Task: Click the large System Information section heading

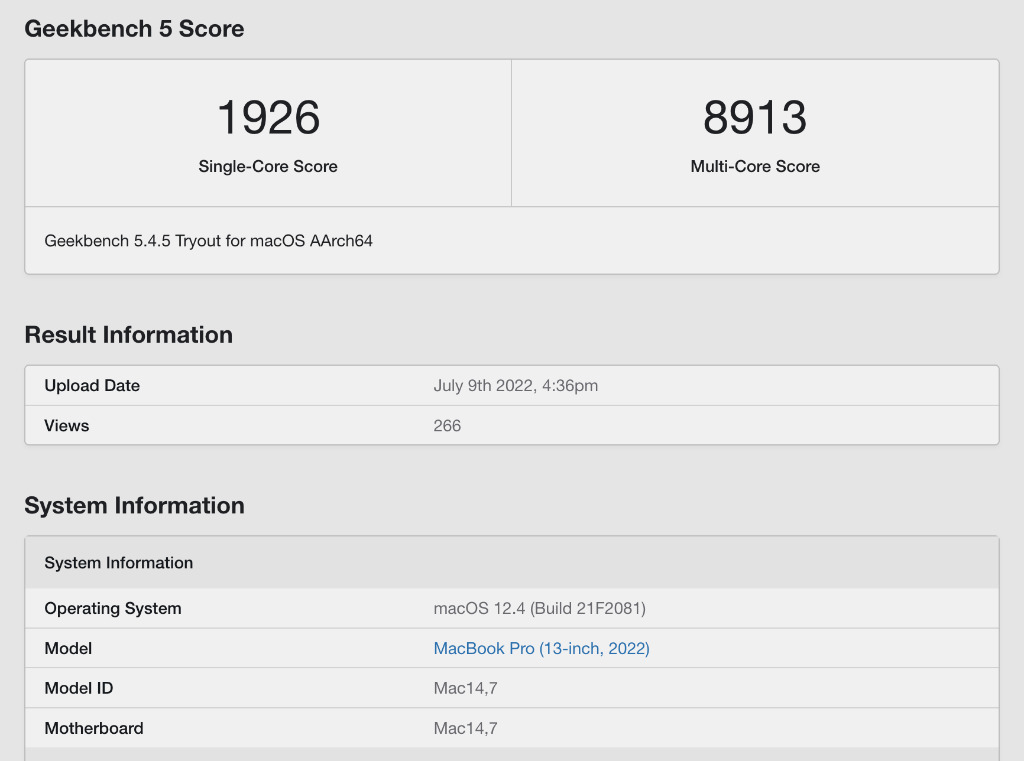Action: [x=135, y=506]
